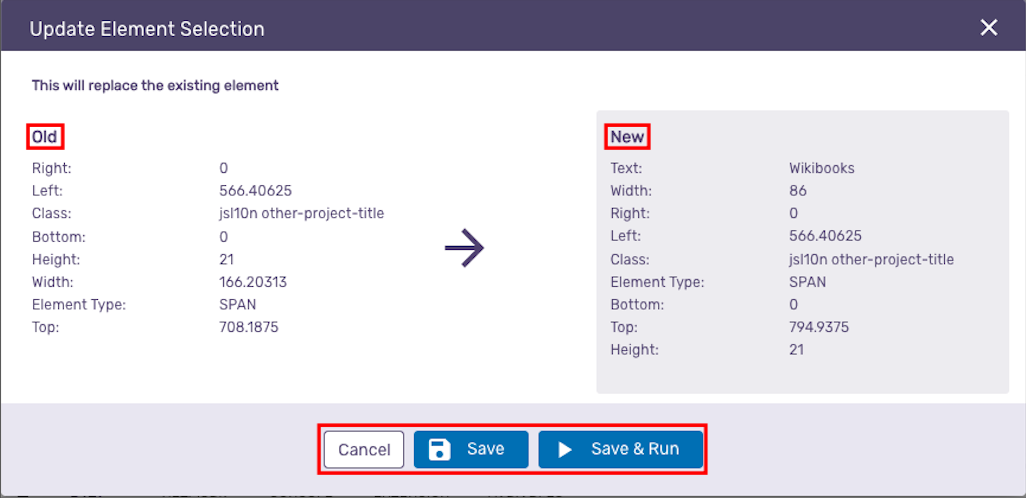Select the Old heading
The height and width of the screenshot is (498, 1026).
[x=44, y=137]
